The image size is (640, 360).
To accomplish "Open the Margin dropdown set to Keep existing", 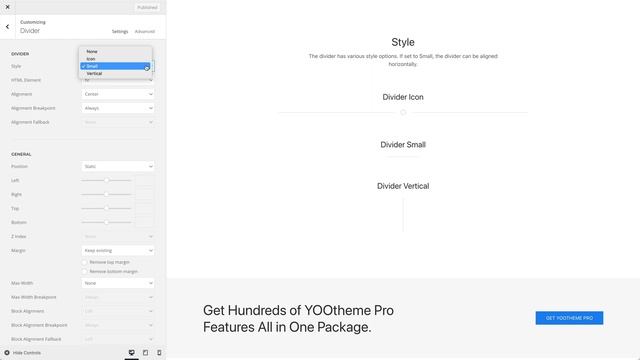I will (118, 251).
